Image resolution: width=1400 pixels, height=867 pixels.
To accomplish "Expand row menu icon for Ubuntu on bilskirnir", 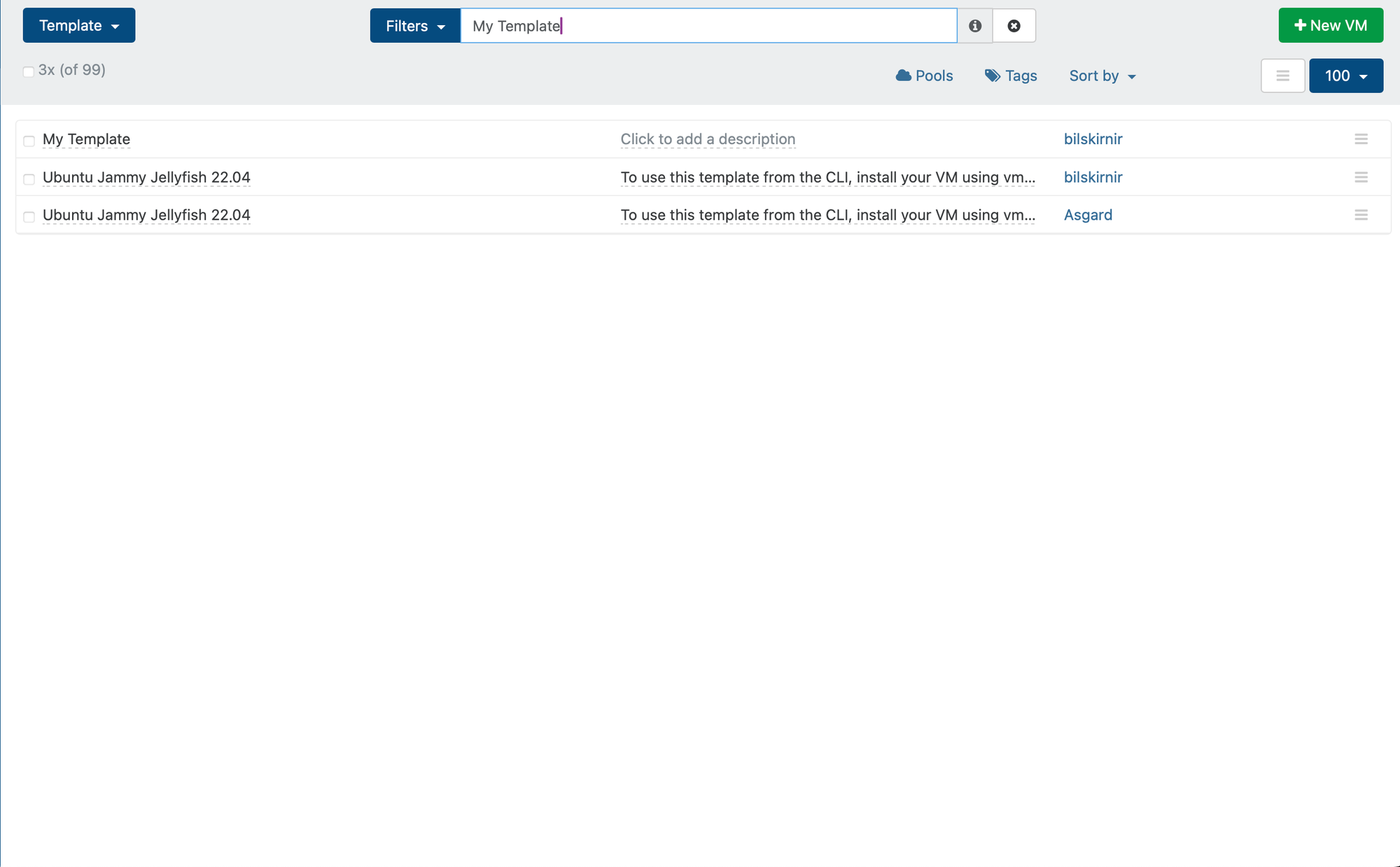I will (1361, 177).
